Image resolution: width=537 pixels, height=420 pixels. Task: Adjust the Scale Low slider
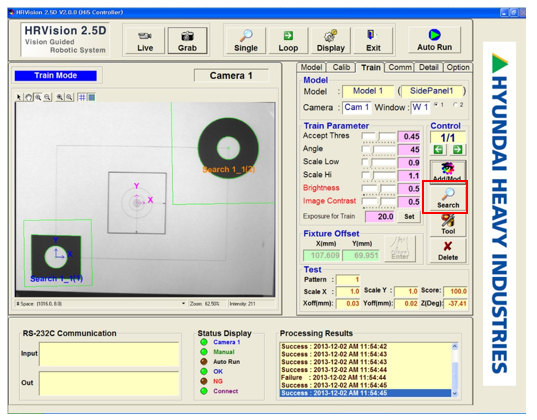[378, 163]
